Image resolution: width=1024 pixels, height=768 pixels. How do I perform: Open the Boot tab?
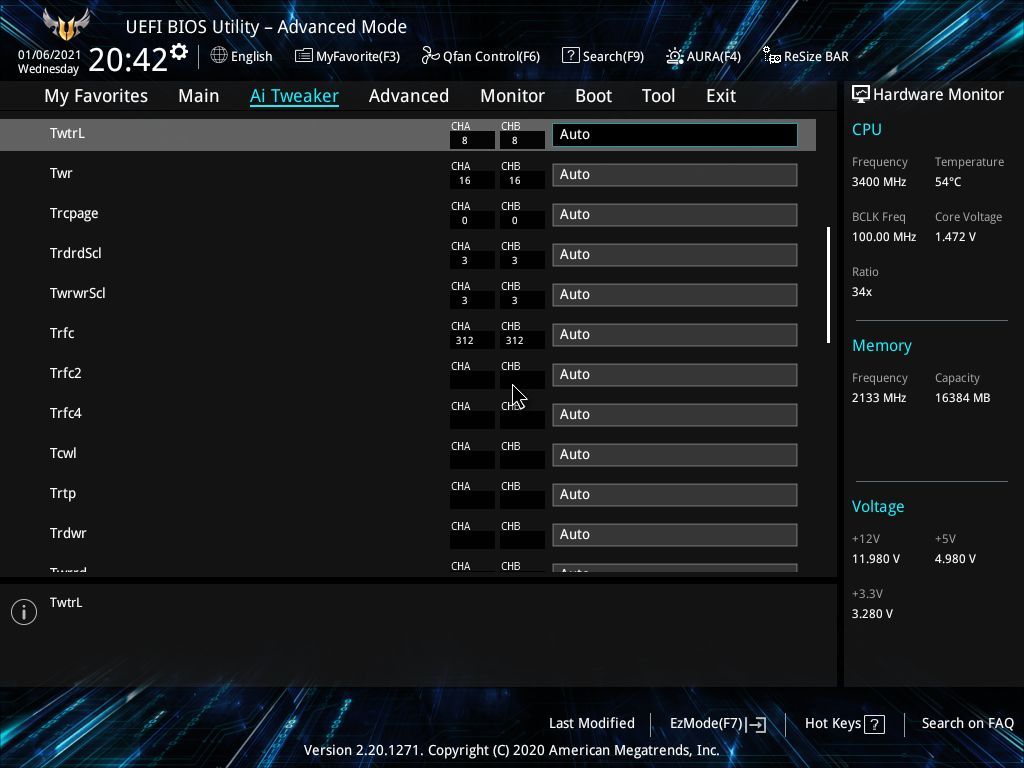click(x=593, y=96)
